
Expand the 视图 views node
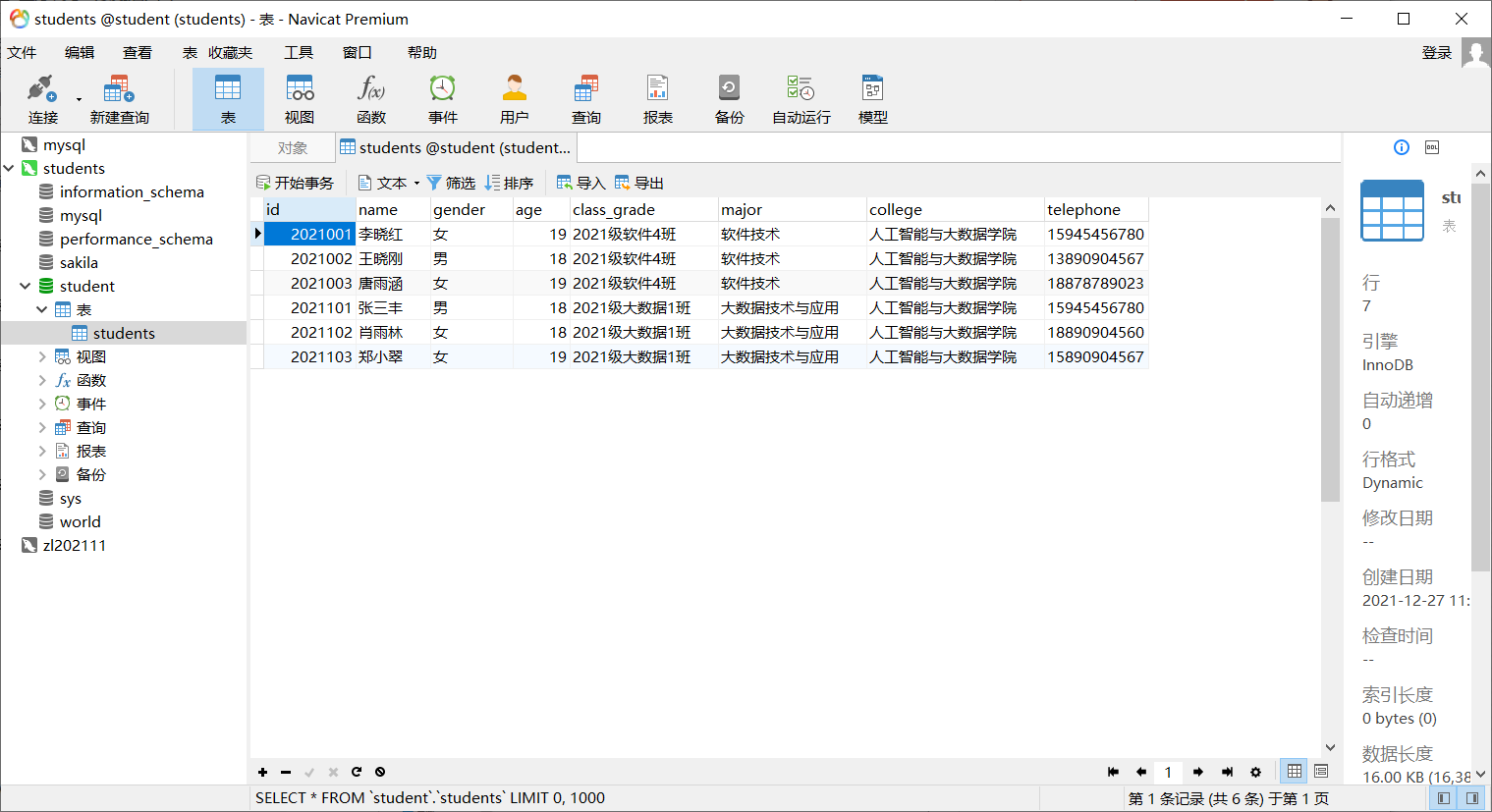click(x=42, y=356)
